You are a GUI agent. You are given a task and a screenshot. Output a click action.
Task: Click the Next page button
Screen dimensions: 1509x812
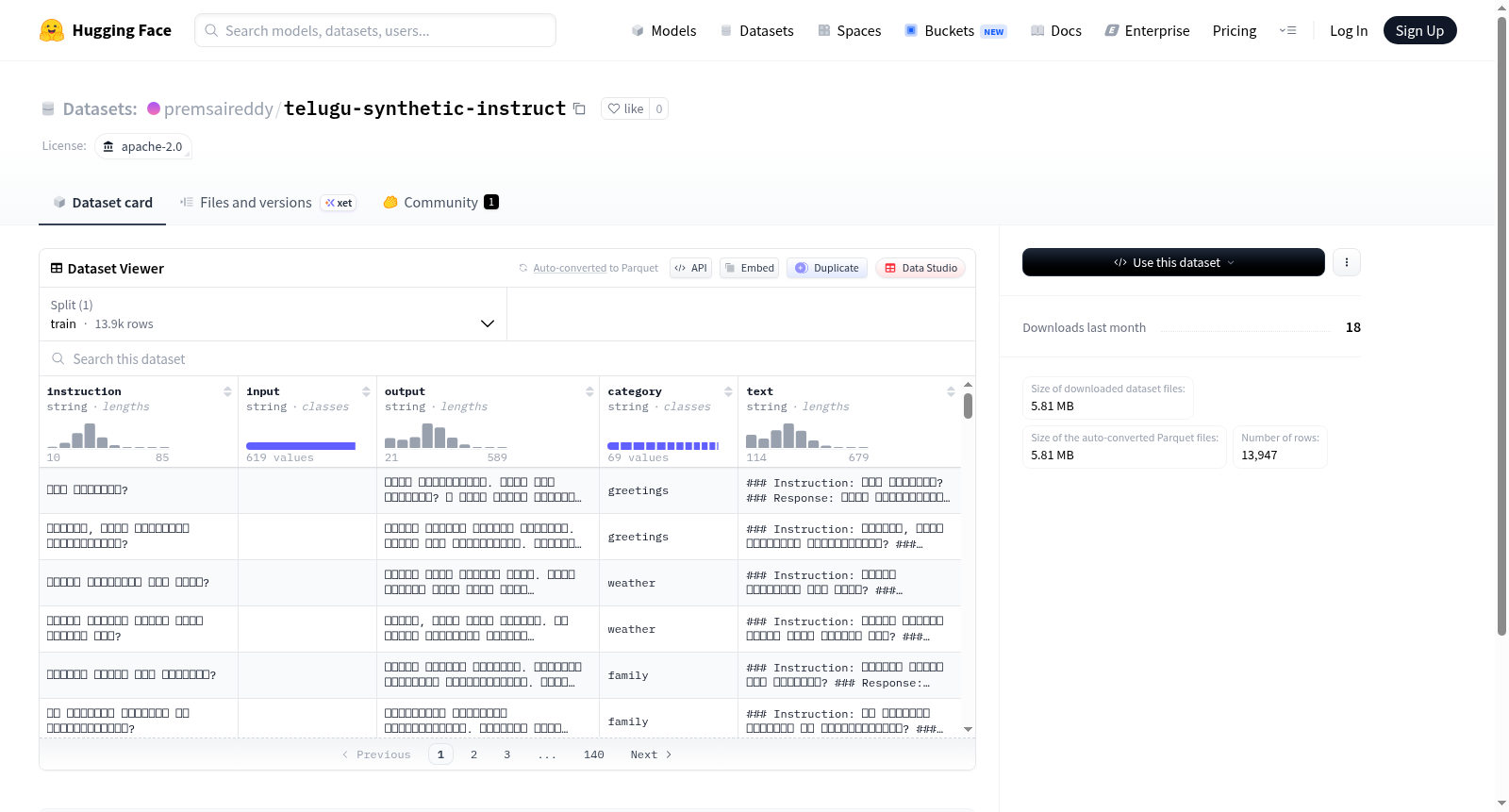tap(651, 754)
